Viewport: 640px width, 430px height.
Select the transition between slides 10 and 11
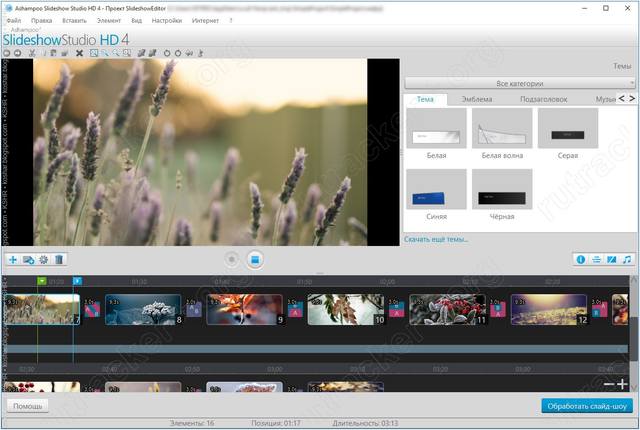(x=396, y=310)
